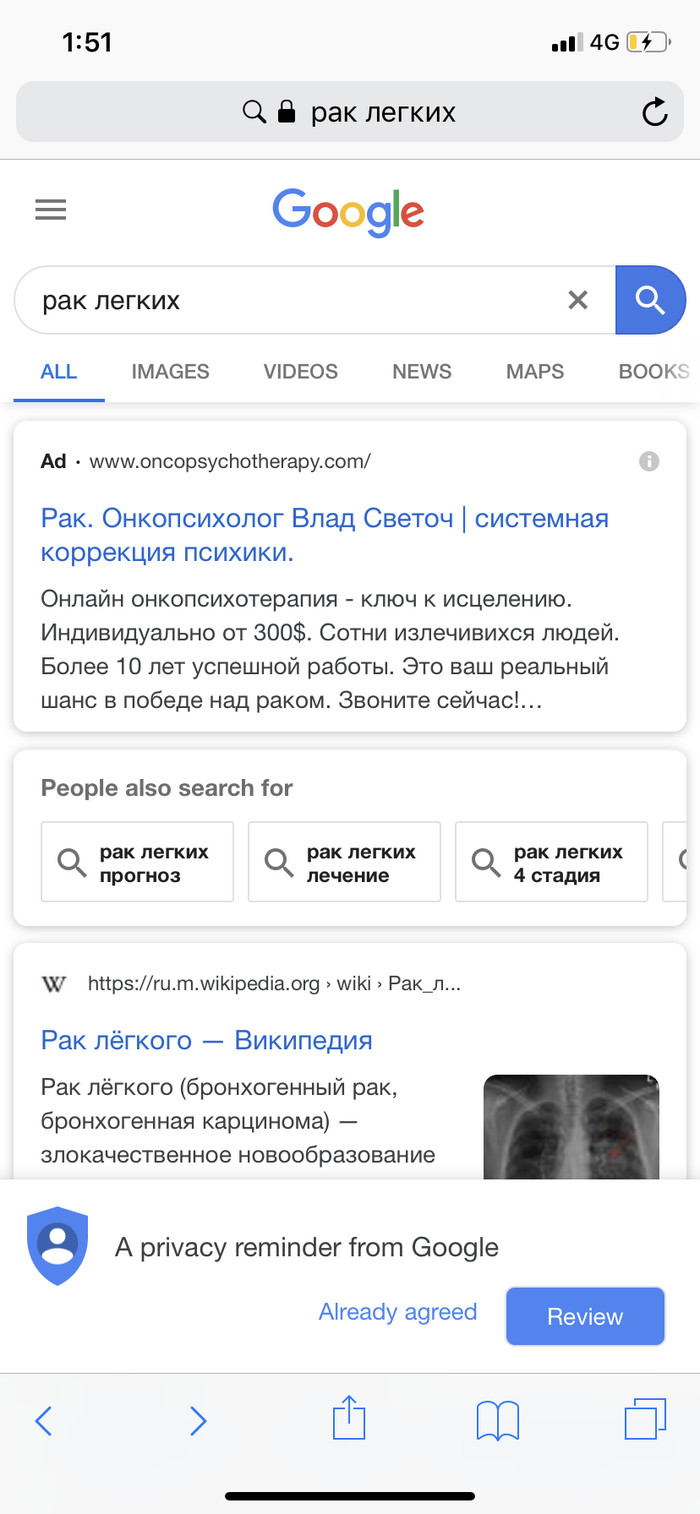Switch to the Images tab
This screenshot has height=1514, width=700.
coord(170,372)
